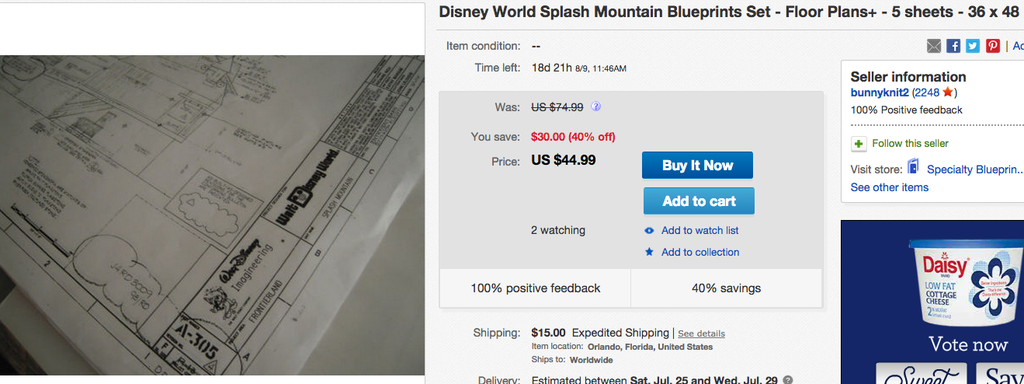
Task: Click the question mark help icon beside $74.99
Action: coord(596,107)
